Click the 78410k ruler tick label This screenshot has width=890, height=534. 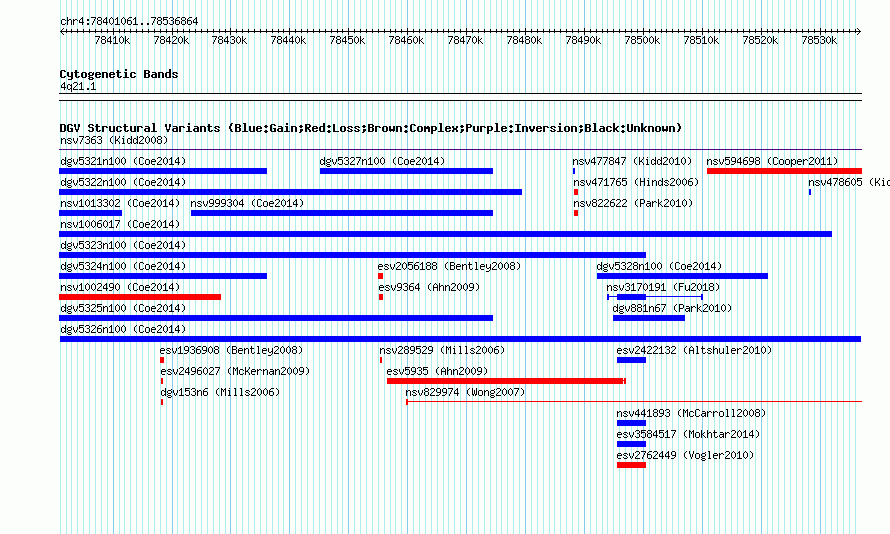coord(112,40)
